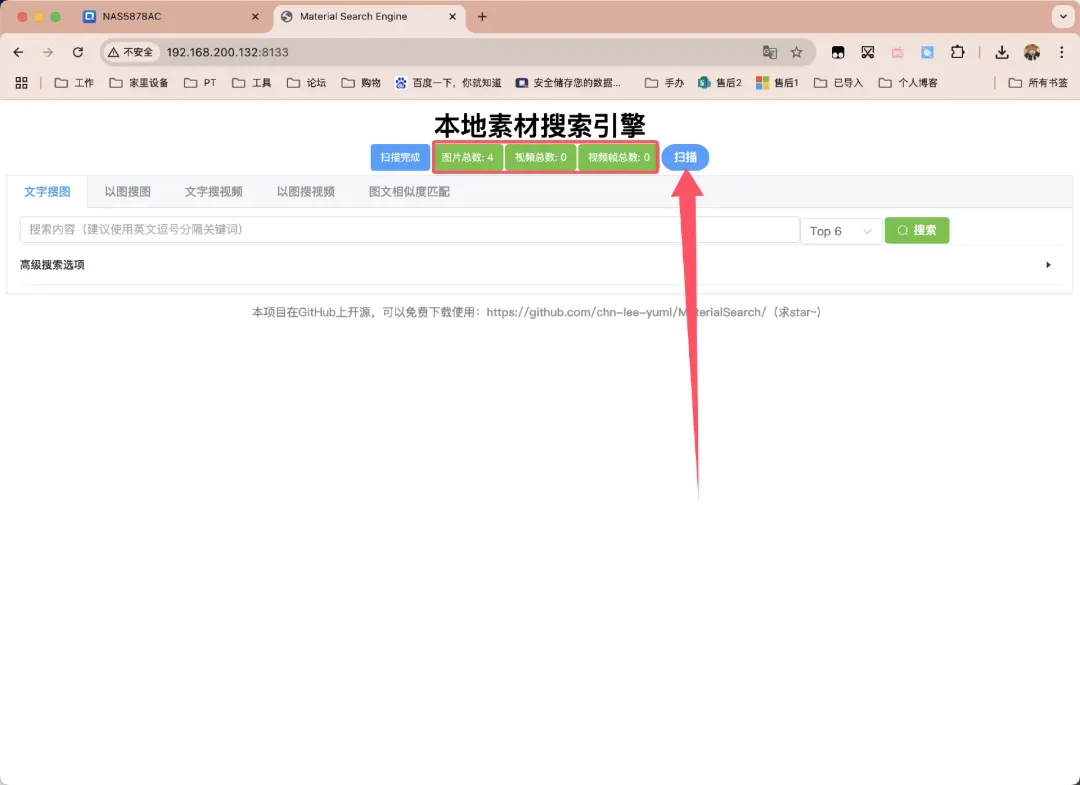Click the browser reload icon
The height and width of the screenshot is (785, 1080).
[x=78, y=52]
